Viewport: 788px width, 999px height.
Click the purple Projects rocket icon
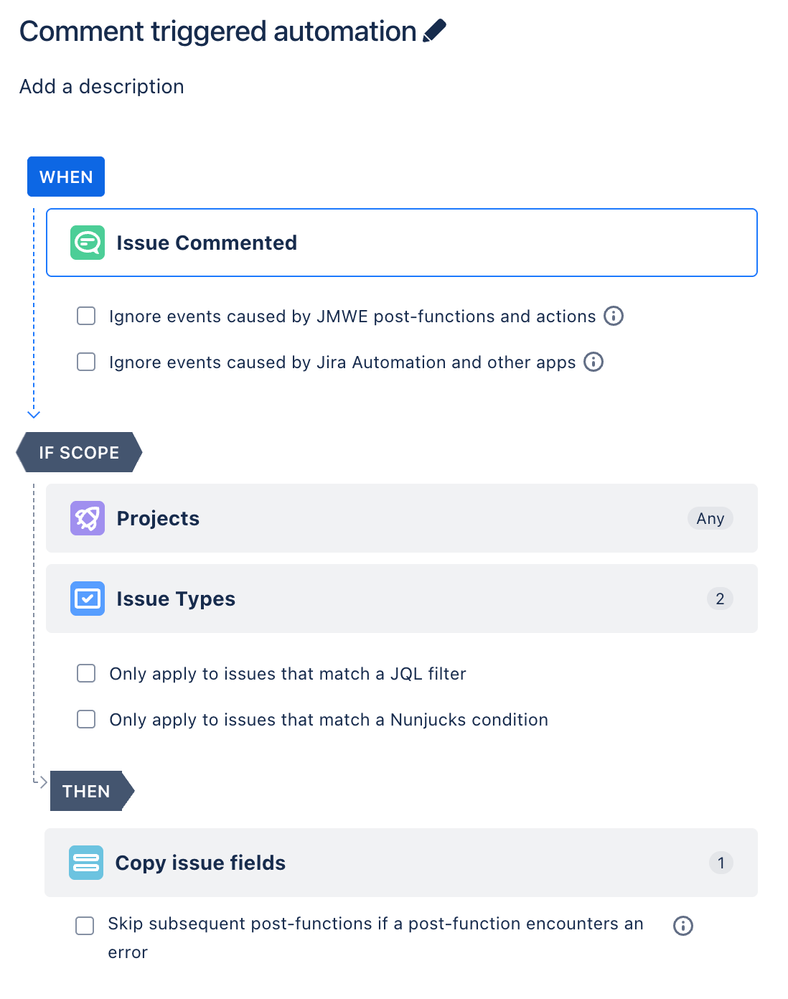pyautogui.click(x=87, y=518)
